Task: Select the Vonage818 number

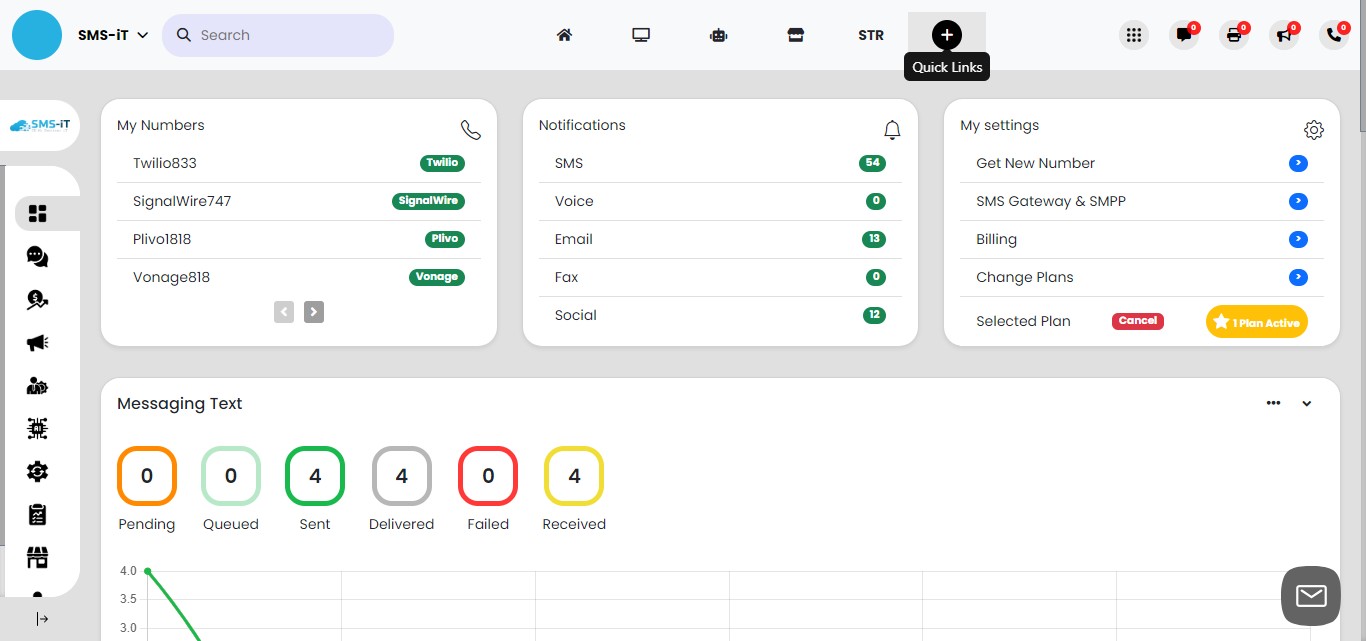Action: 171,277
